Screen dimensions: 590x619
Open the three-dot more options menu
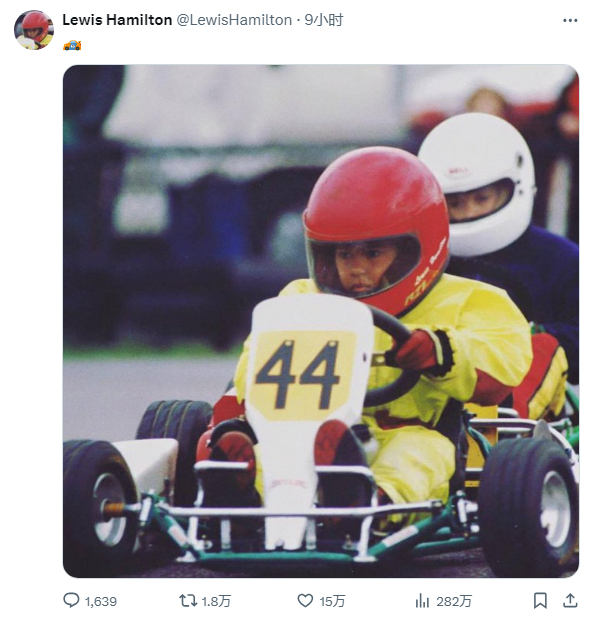570,21
